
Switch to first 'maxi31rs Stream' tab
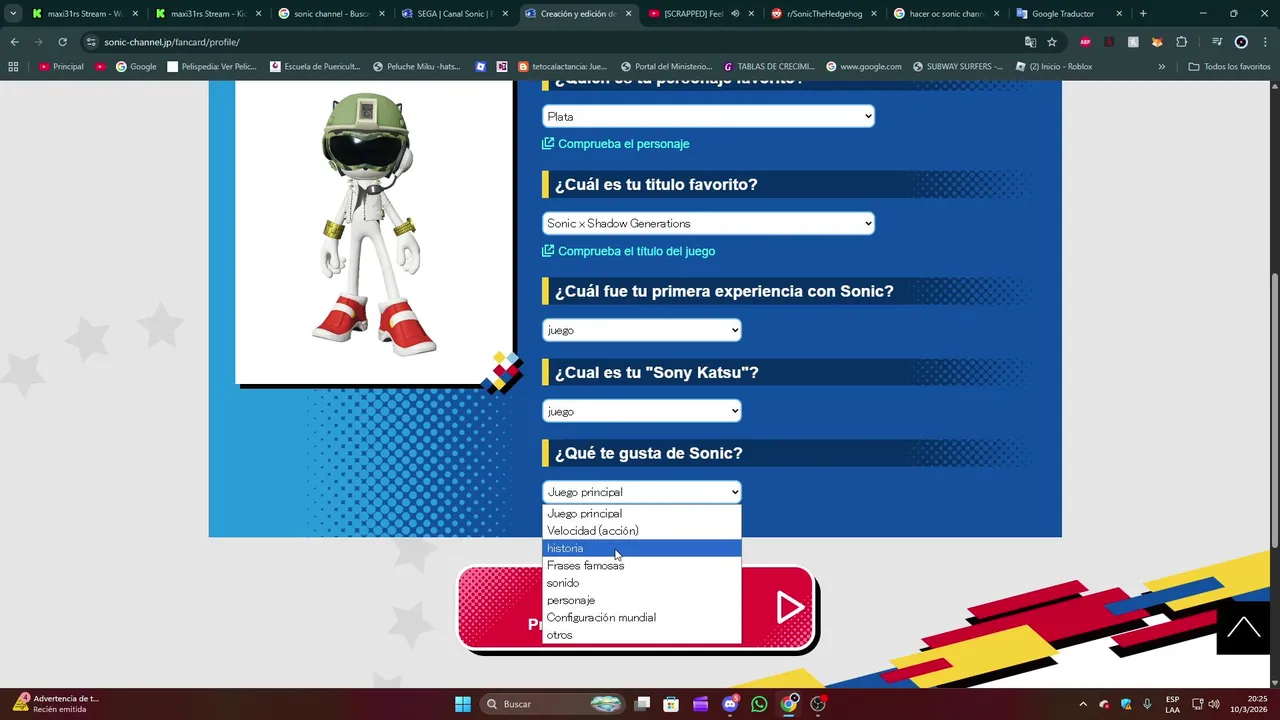click(83, 14)
